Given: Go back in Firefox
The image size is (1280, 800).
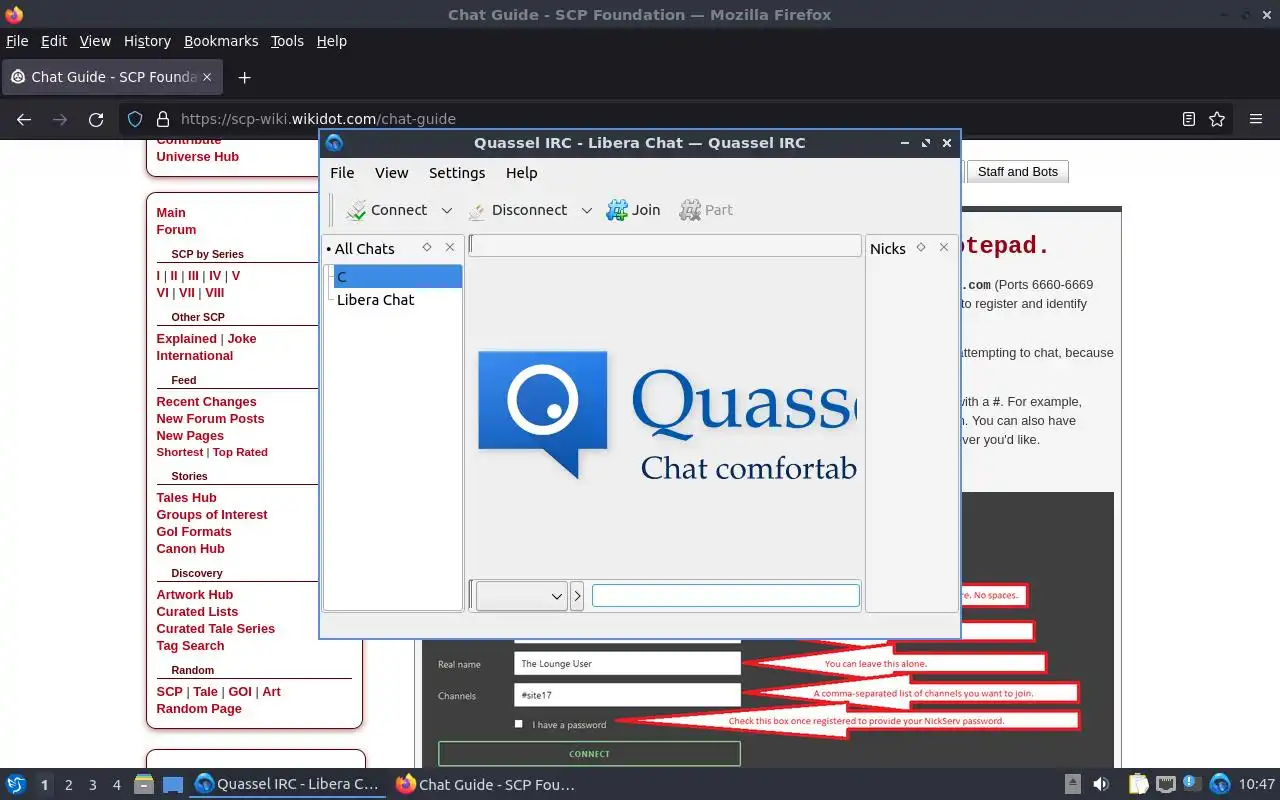Looking at the screenshot, I should coord(24,119).
